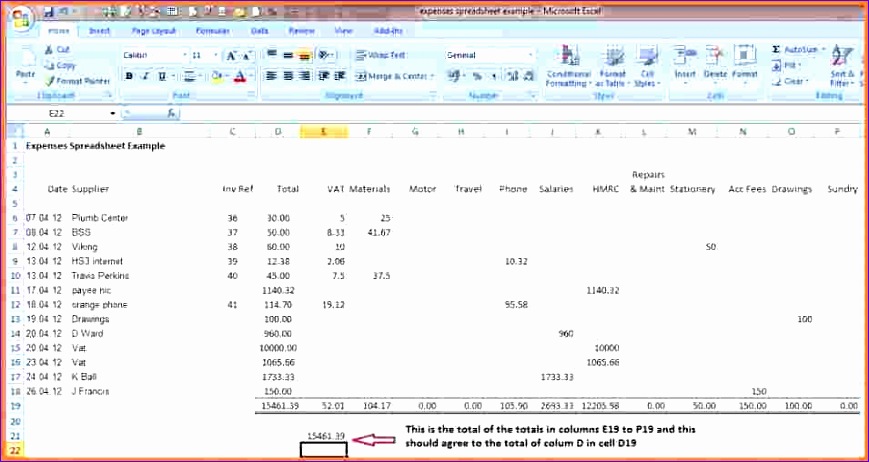This screenshot has width=869, height=462.
Task: Click the Increase Indent icon
Action: [x=340, y=76]
